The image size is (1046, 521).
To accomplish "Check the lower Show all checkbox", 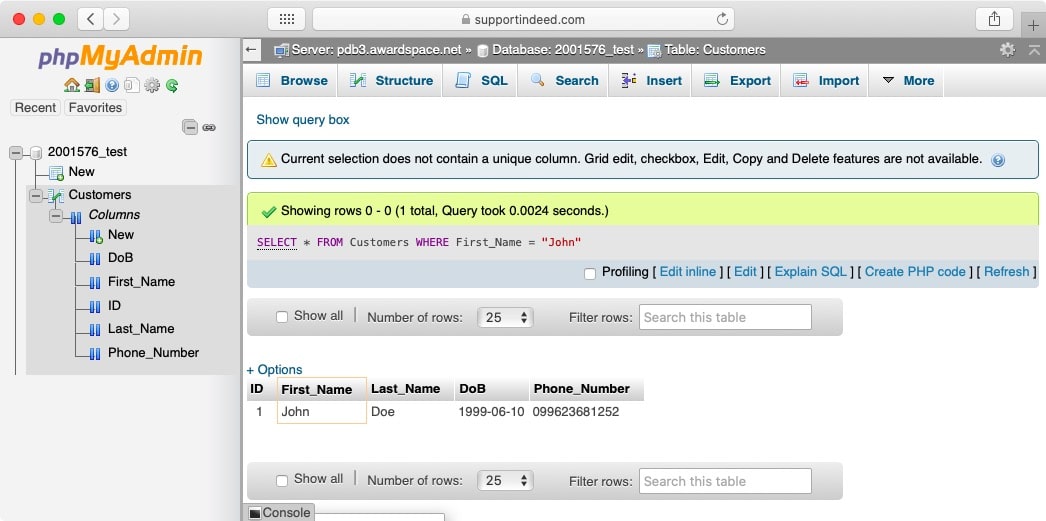I will pyautogui.click(x=282, y=480).
